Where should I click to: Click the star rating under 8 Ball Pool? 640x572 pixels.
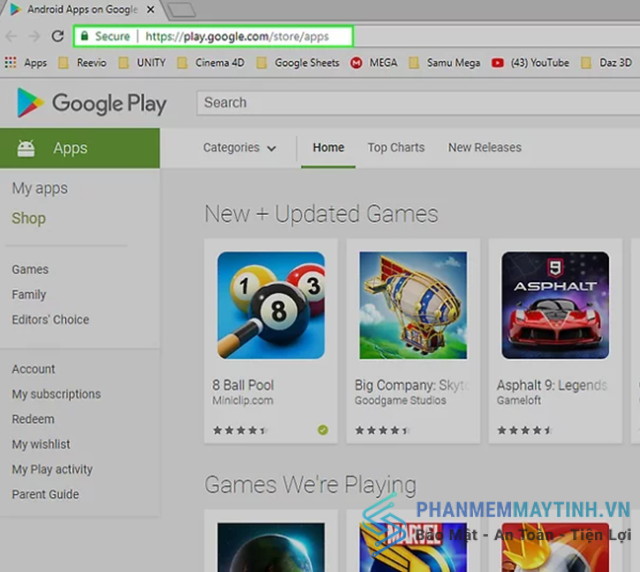240,430
